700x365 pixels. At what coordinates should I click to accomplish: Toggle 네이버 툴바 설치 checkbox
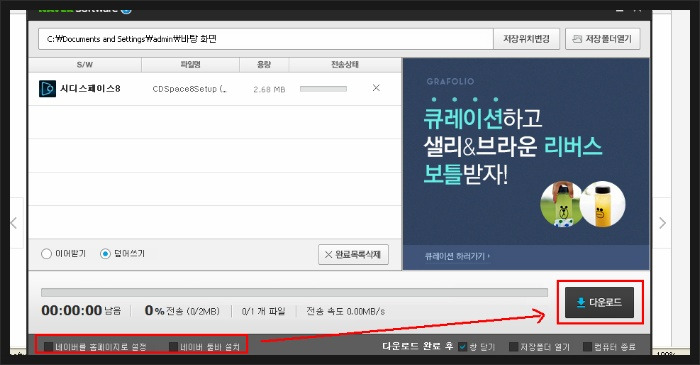174,347
